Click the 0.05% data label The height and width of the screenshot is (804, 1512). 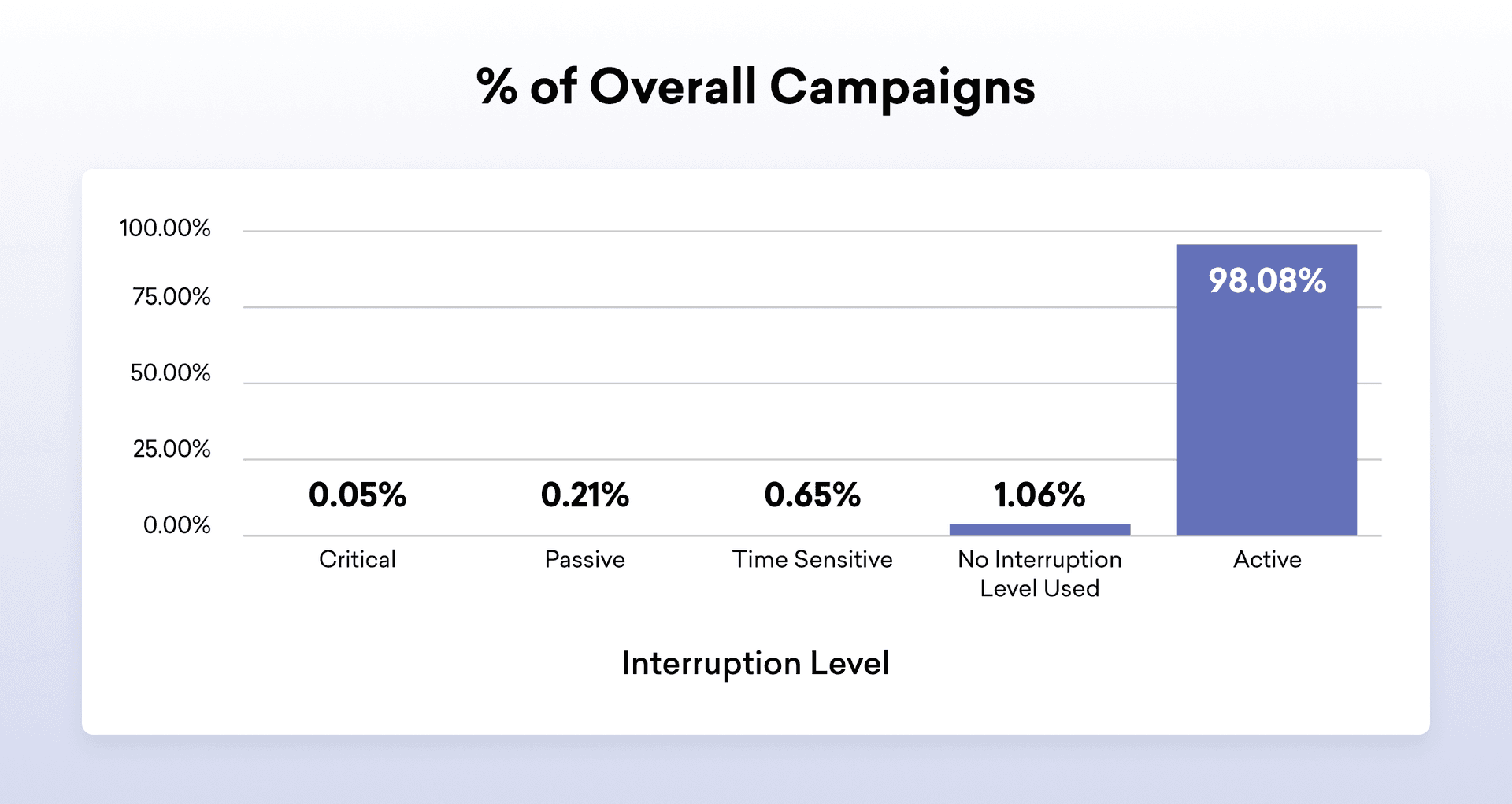point(358,495)
